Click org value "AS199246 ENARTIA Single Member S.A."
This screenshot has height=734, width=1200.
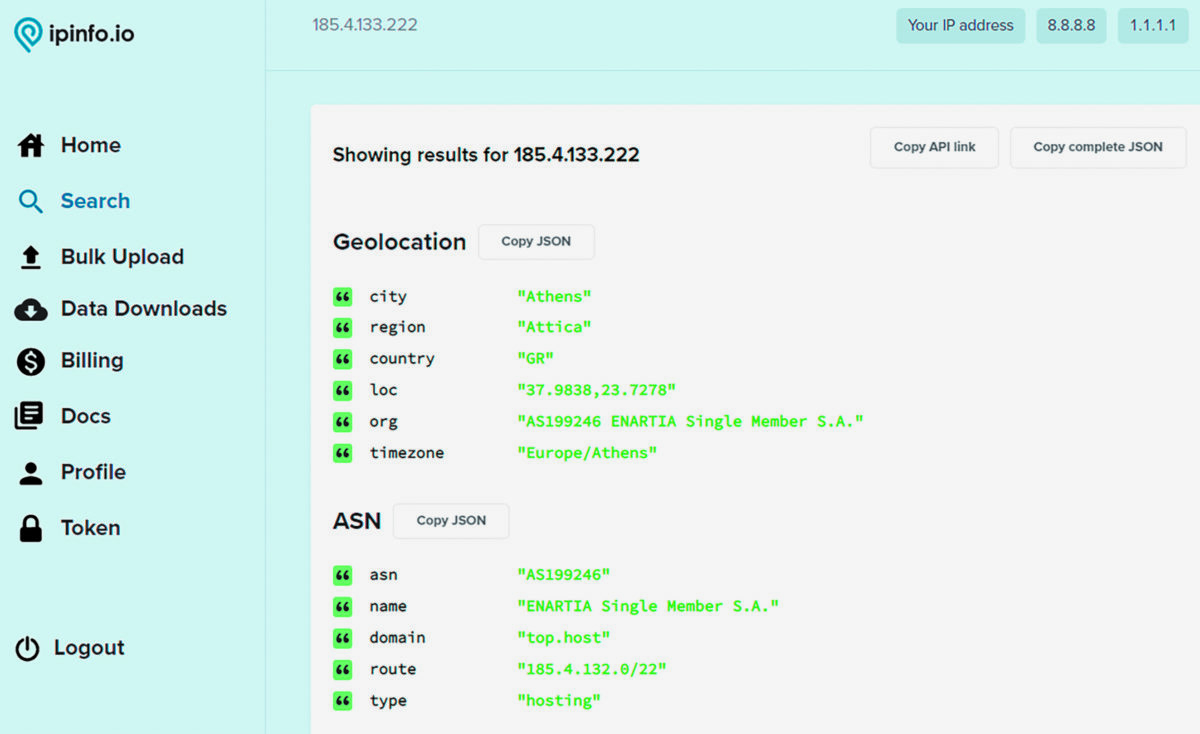[x=690, y=422]
